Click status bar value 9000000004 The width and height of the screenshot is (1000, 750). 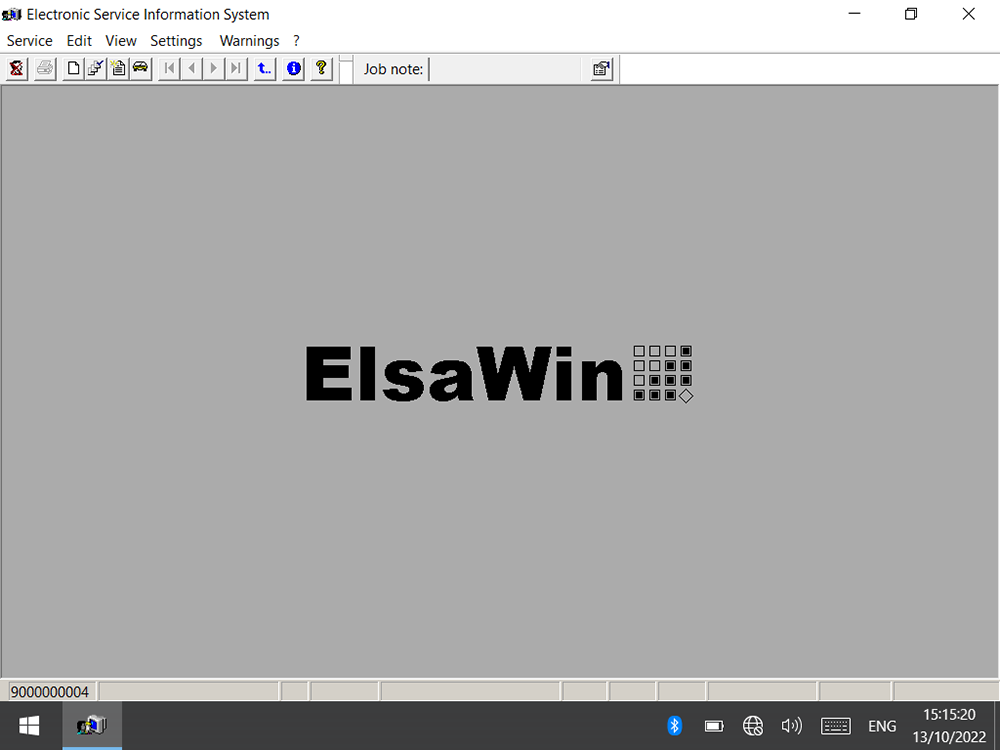[x=50, y=692]
